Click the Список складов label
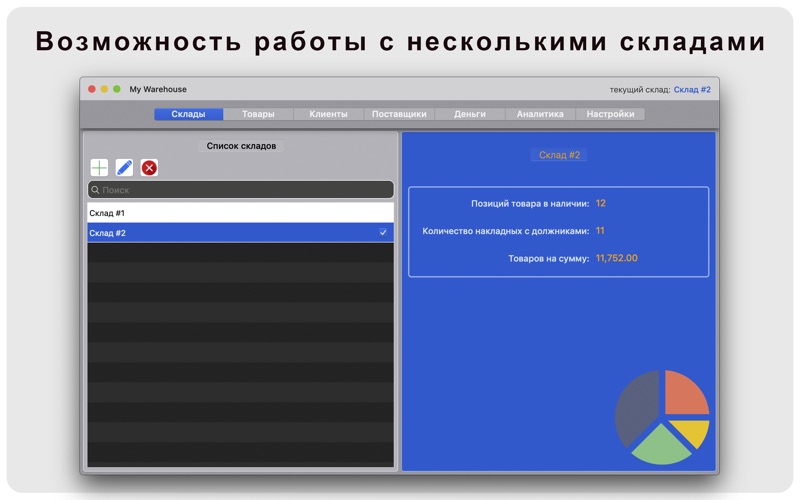The width and height of the screenshot is (800, 500). click(x=241, y=146)
